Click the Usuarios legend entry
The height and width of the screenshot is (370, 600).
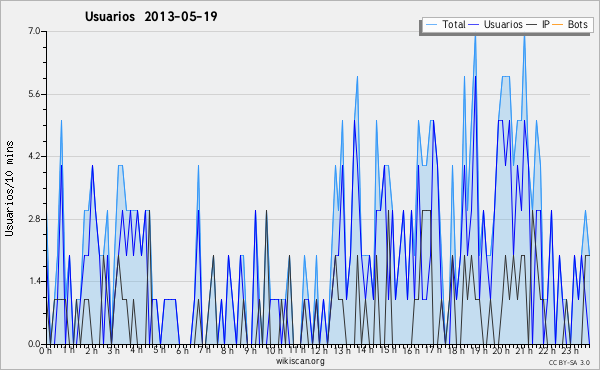tap(495, 24)
